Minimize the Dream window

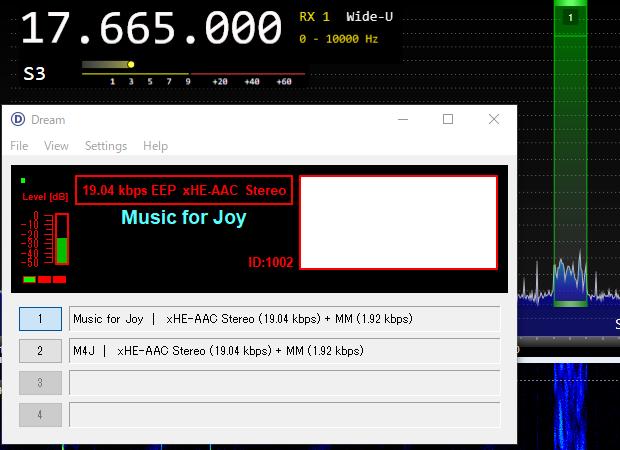click(402, 120)
